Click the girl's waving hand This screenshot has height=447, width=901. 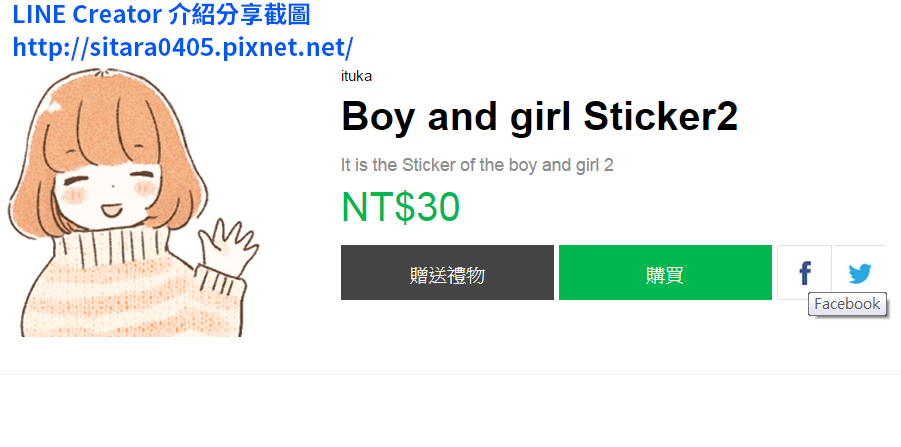click(x=229, y=246)
